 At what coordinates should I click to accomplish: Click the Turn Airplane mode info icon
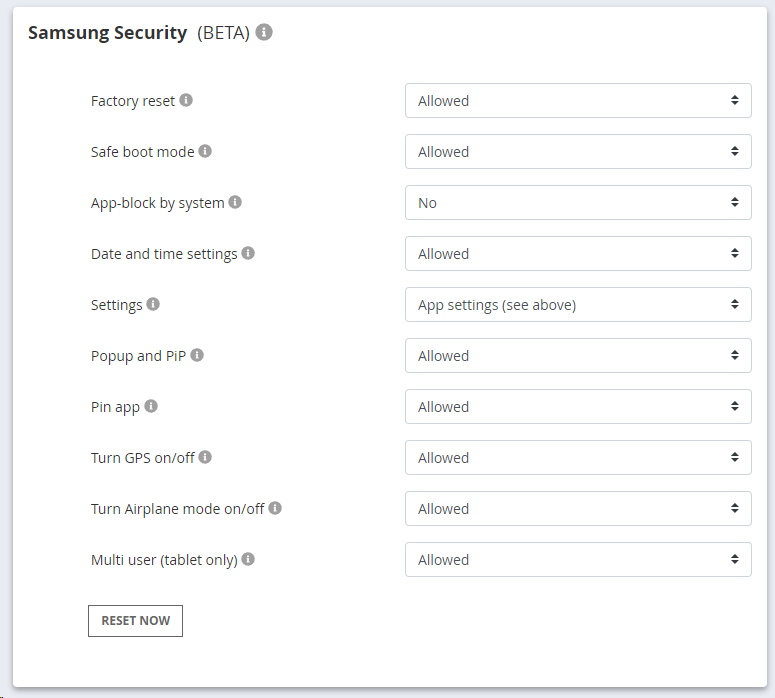[275, 508]
